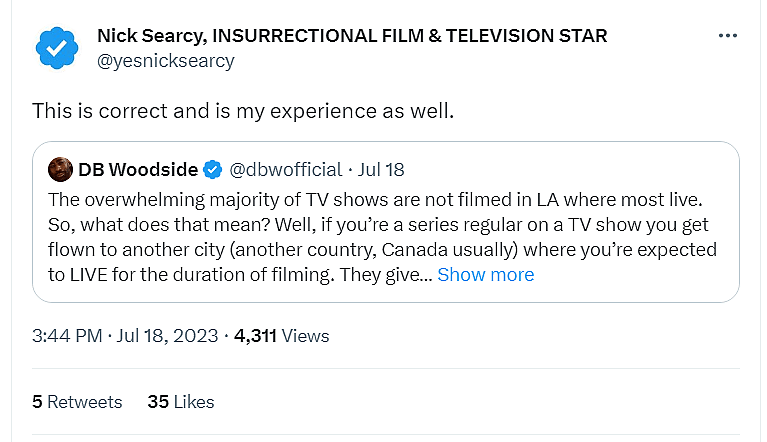Click Nick Searcy's verified badge avatar
The image size is (767, 442).
pos(56,48)
